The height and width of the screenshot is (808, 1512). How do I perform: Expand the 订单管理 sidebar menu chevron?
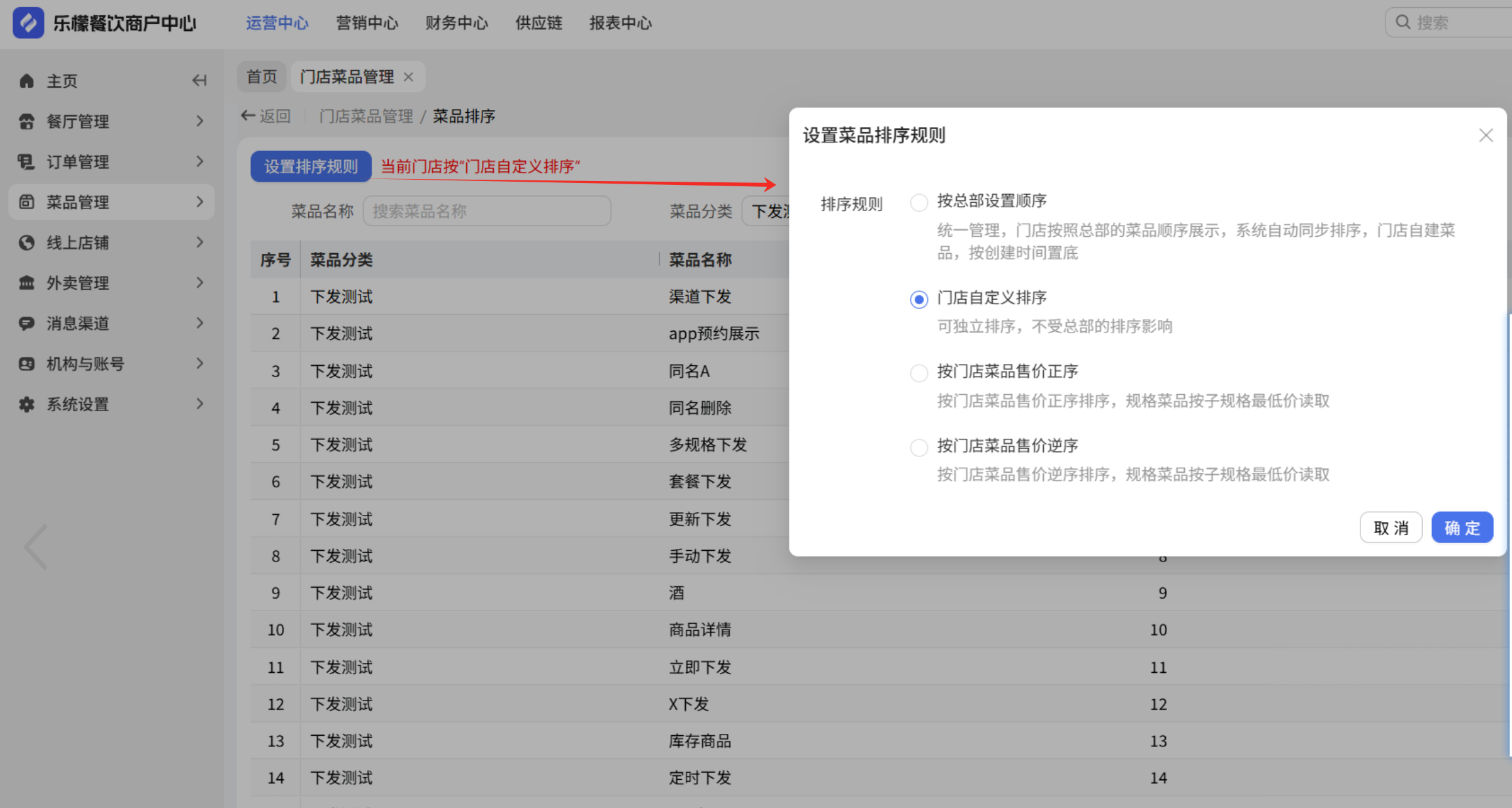(200, 161)
